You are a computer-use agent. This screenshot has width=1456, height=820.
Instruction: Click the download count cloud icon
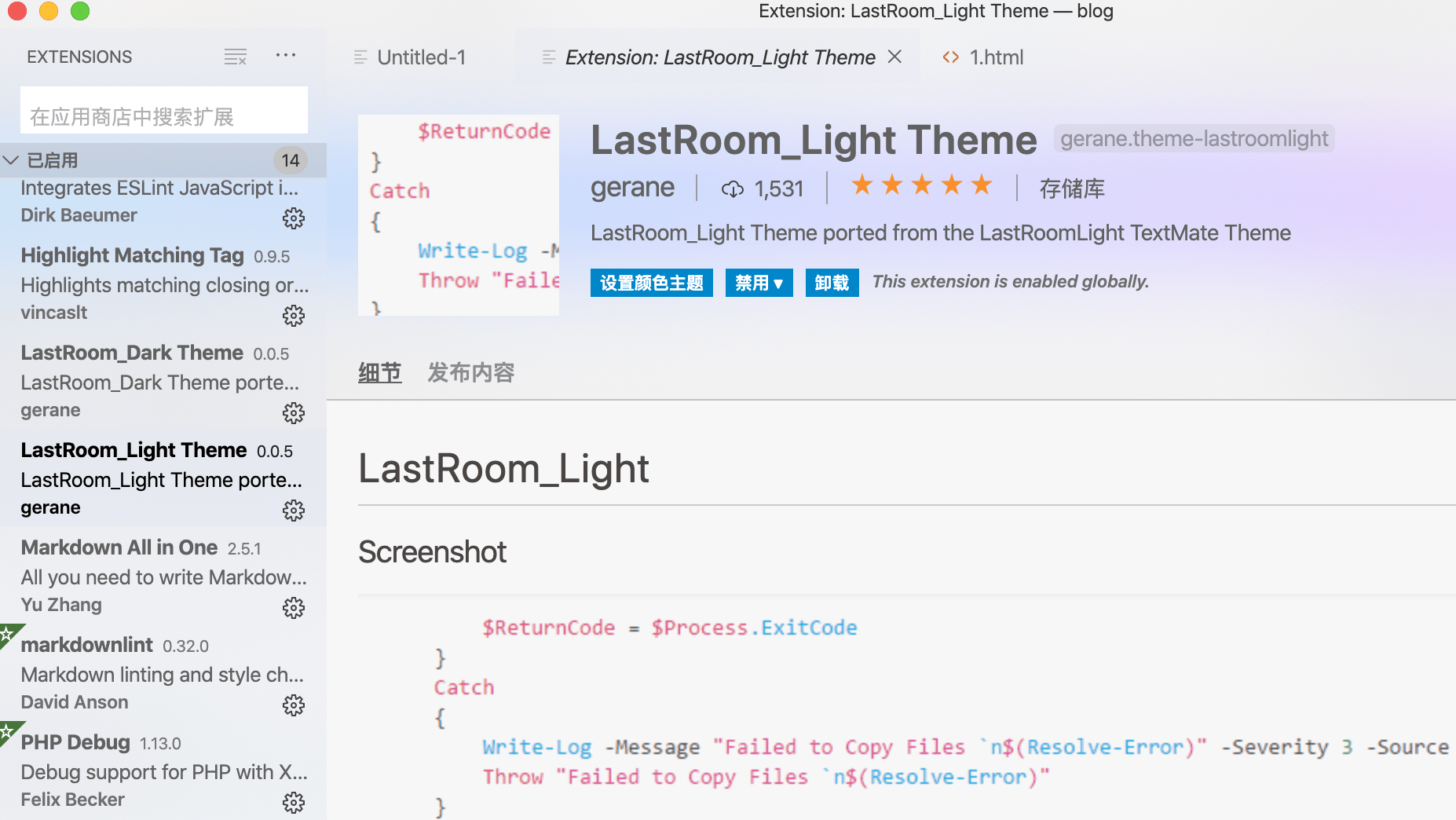pyautogui.click(x=733, y=189)
